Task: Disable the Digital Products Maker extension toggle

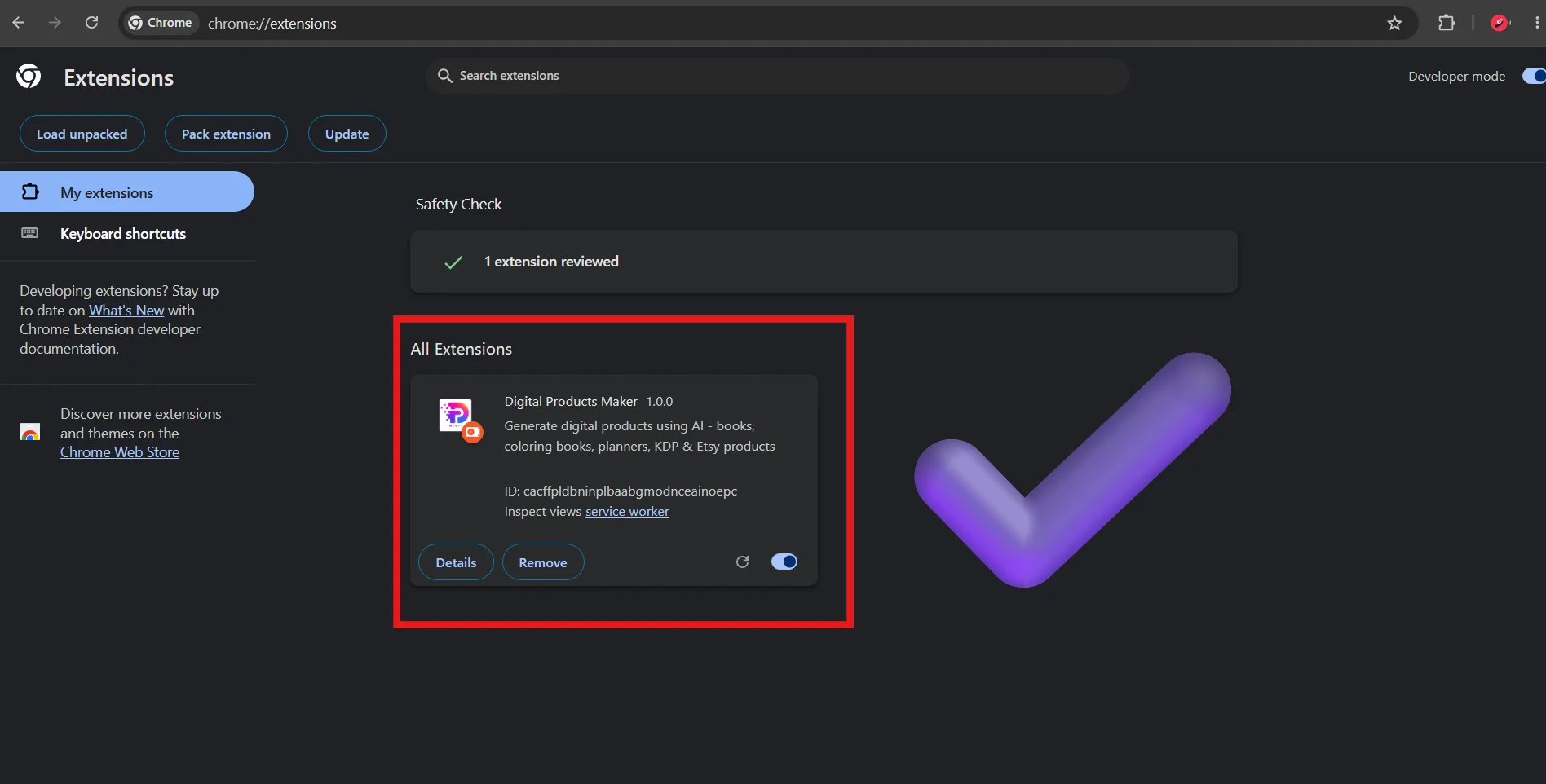Action: pos(784,562)
